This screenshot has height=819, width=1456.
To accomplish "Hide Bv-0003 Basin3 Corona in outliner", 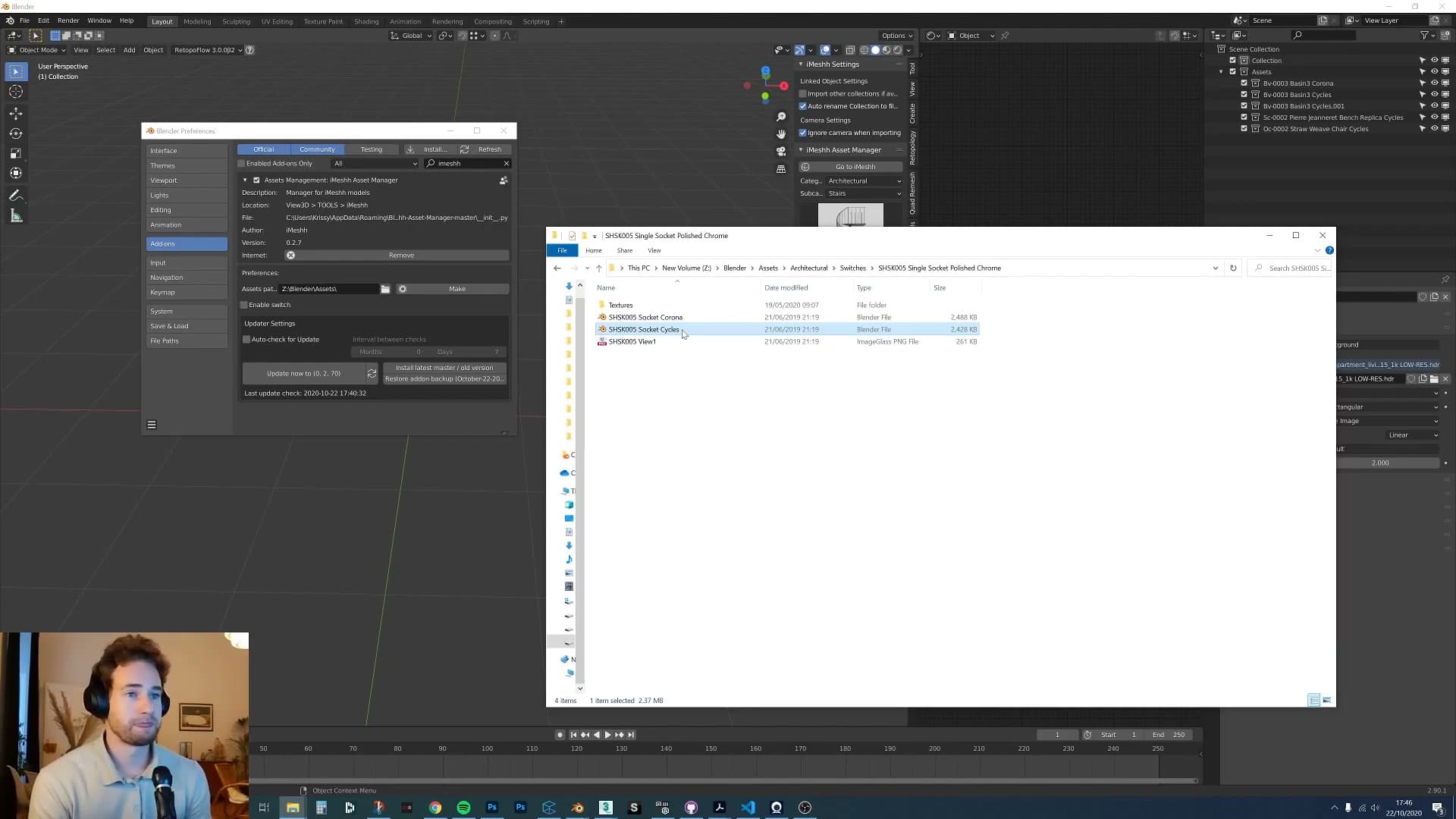I will click(1434, 83).
